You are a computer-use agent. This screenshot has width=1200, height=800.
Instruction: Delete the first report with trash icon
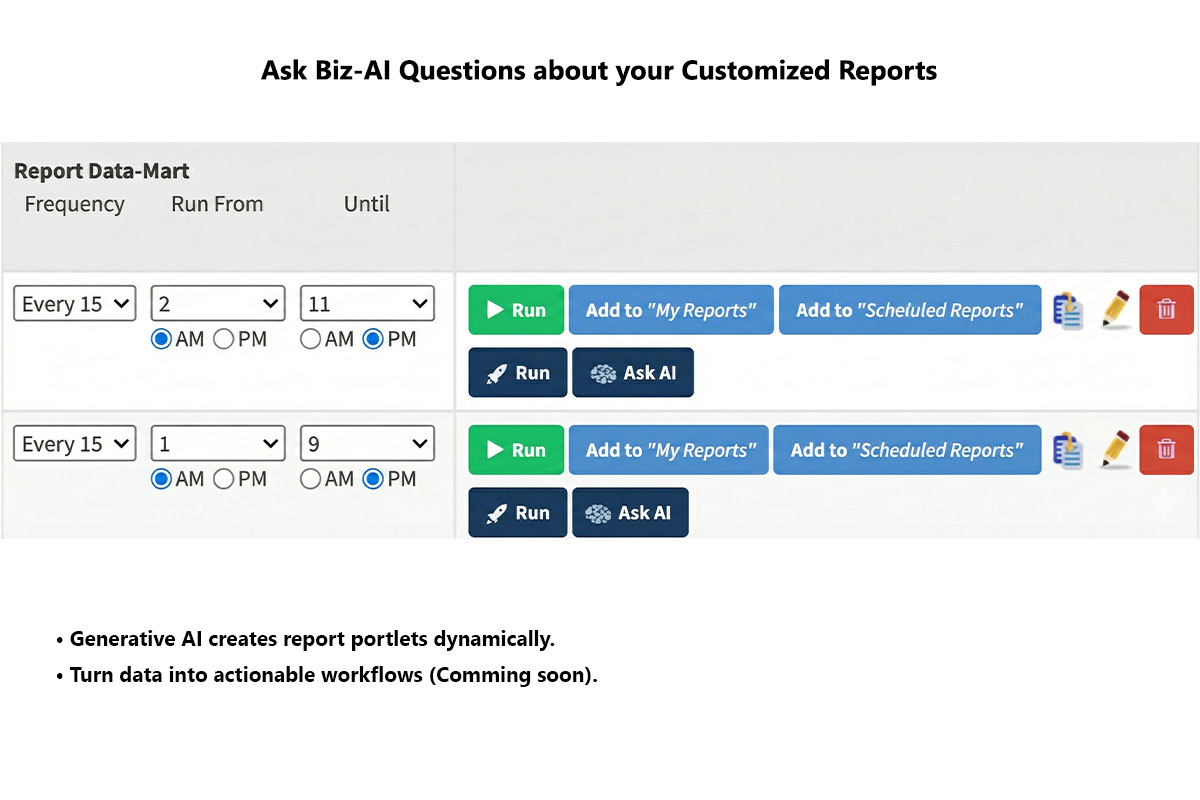click(1166, 310)
